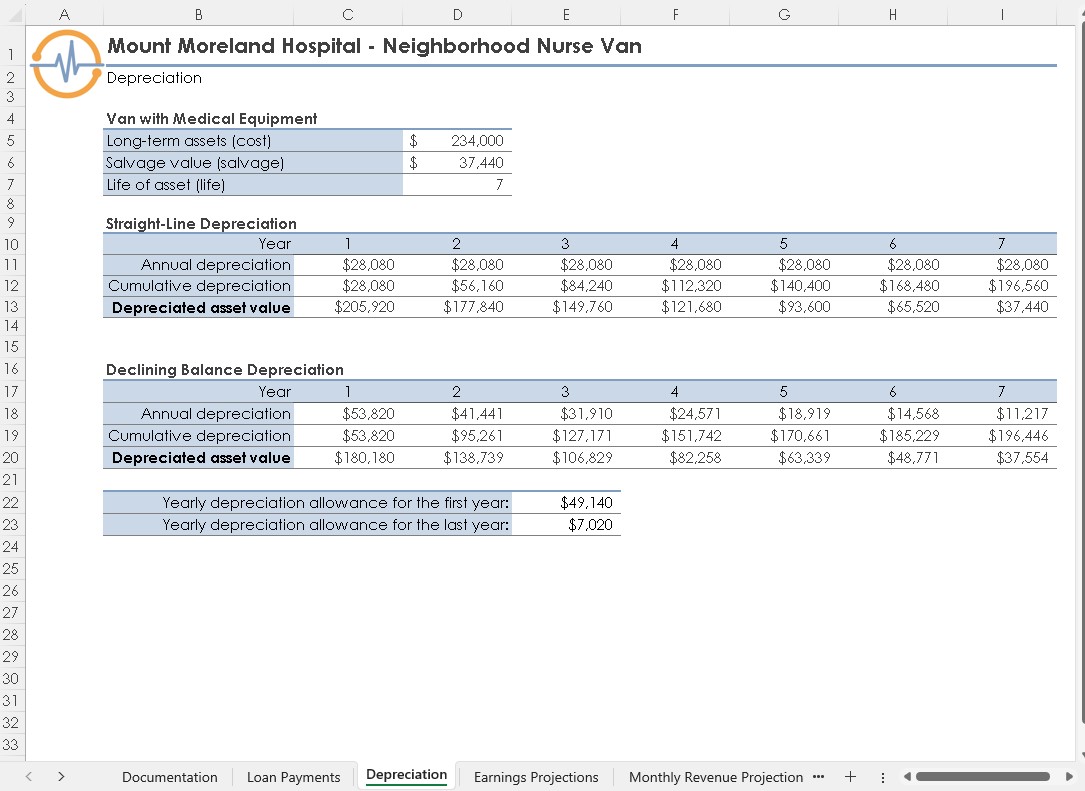Select column D header
1085x791 pixels.
[457, 15]
